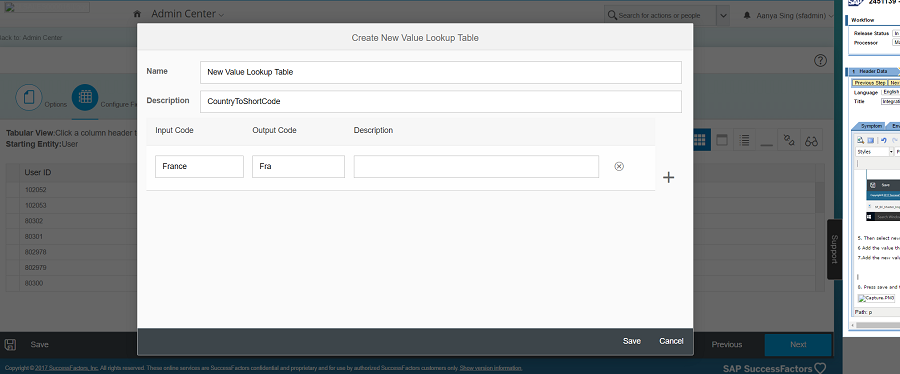
Task: Open the Symptom tab in right window
Action: click(870, 126)
